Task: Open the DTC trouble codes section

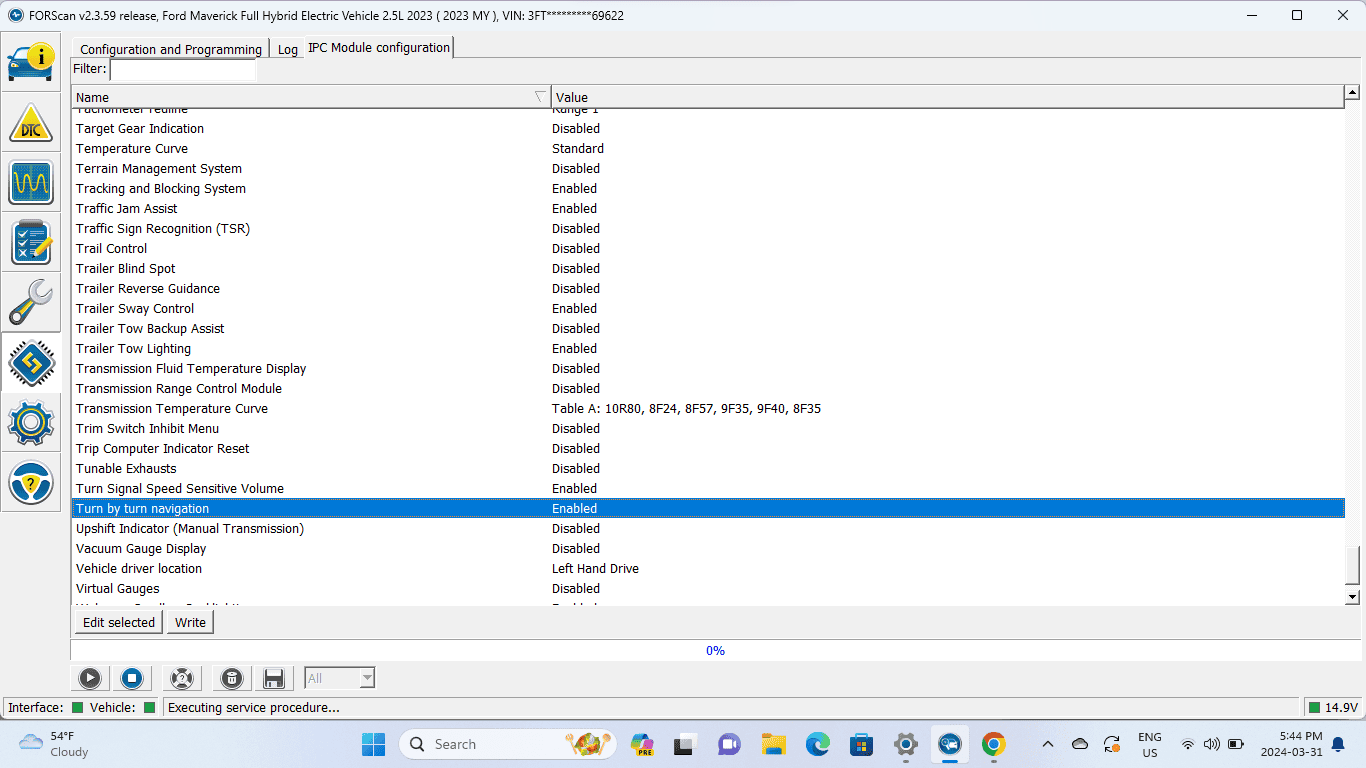Action: pos(31,122)
